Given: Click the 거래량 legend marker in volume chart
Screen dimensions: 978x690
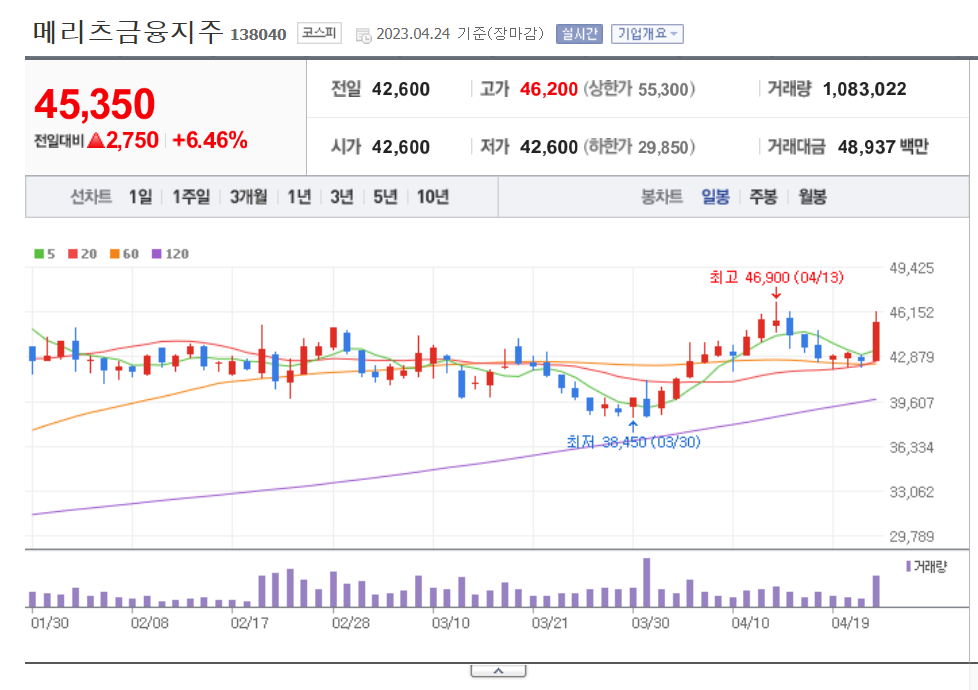Looking at the screenshot, I should tap(908, 566).
